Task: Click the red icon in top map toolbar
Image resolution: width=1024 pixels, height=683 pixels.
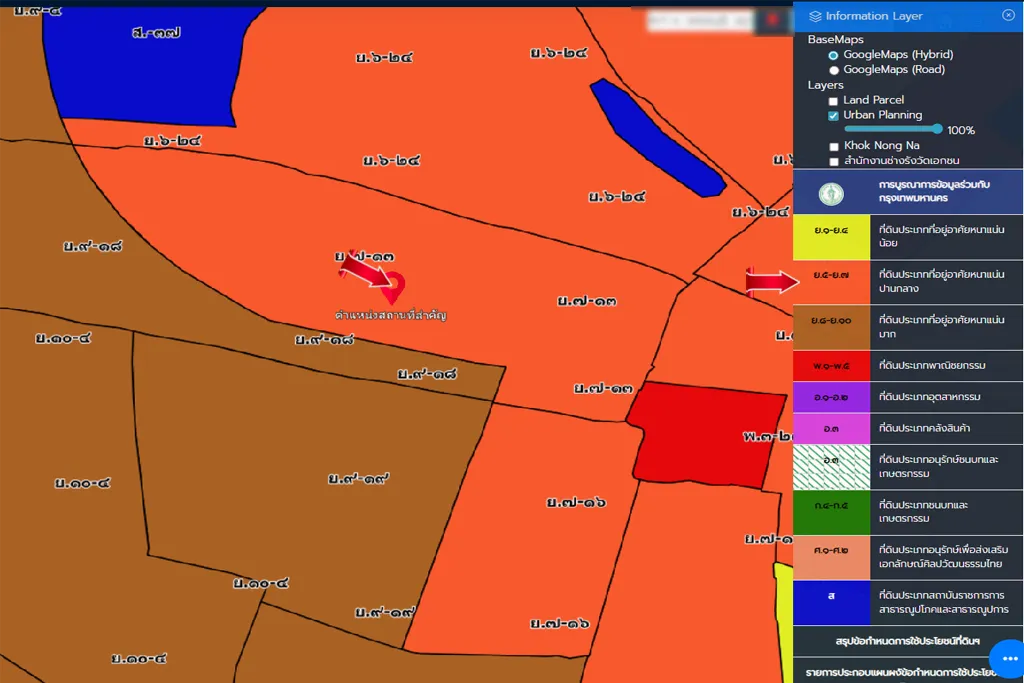Action: point(773,20)
